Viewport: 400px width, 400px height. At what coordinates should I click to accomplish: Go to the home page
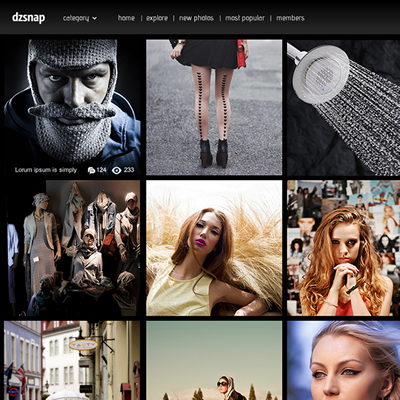click(x=126, y=18)
